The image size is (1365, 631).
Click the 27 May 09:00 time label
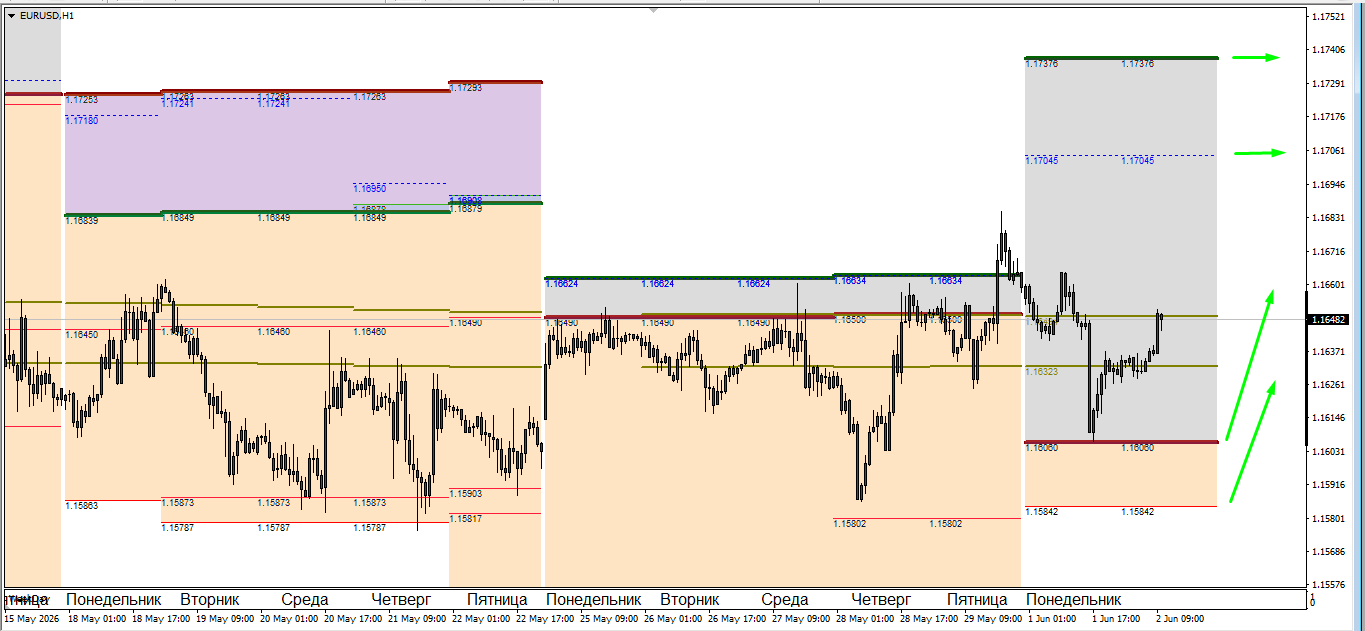click(x=802, y=619)
